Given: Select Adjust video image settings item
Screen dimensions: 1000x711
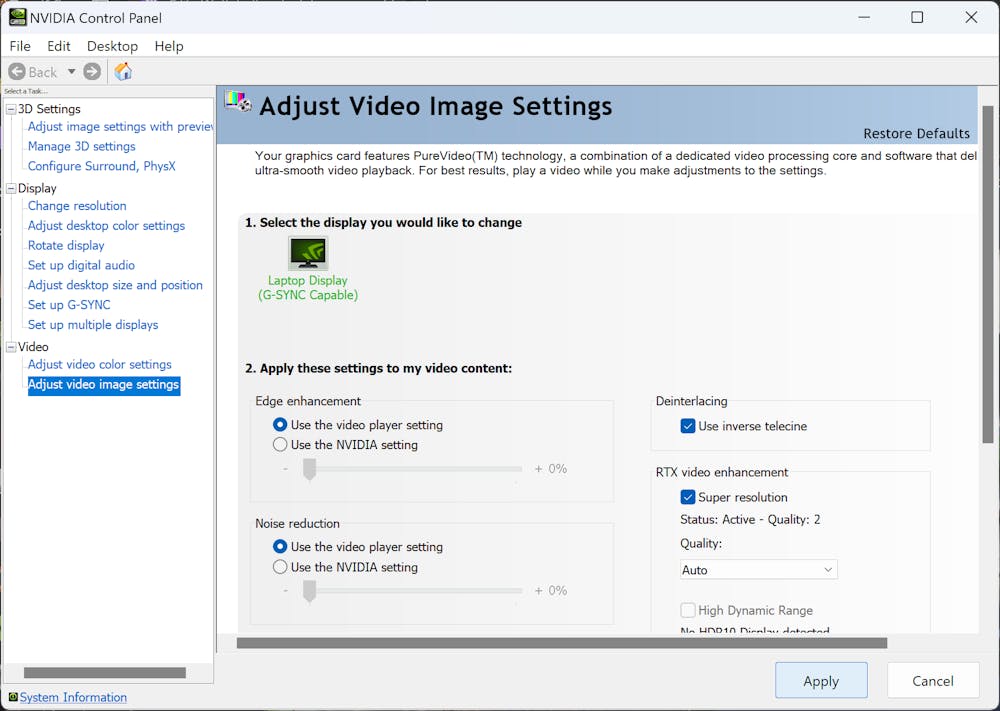Looking at the screenshot, I should [x=104, y=385].
